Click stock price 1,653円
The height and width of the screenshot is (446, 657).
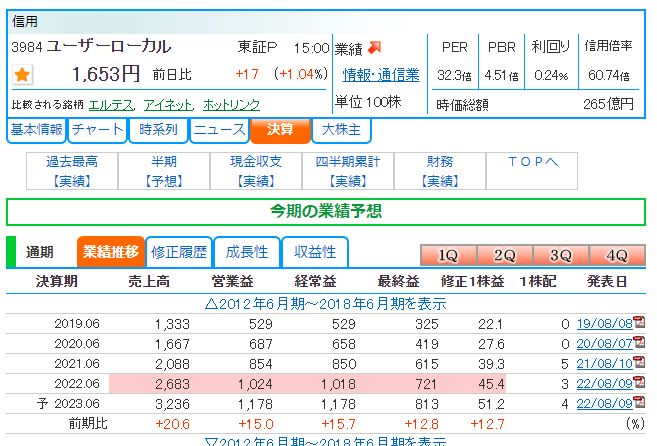[x=106, y=75]
